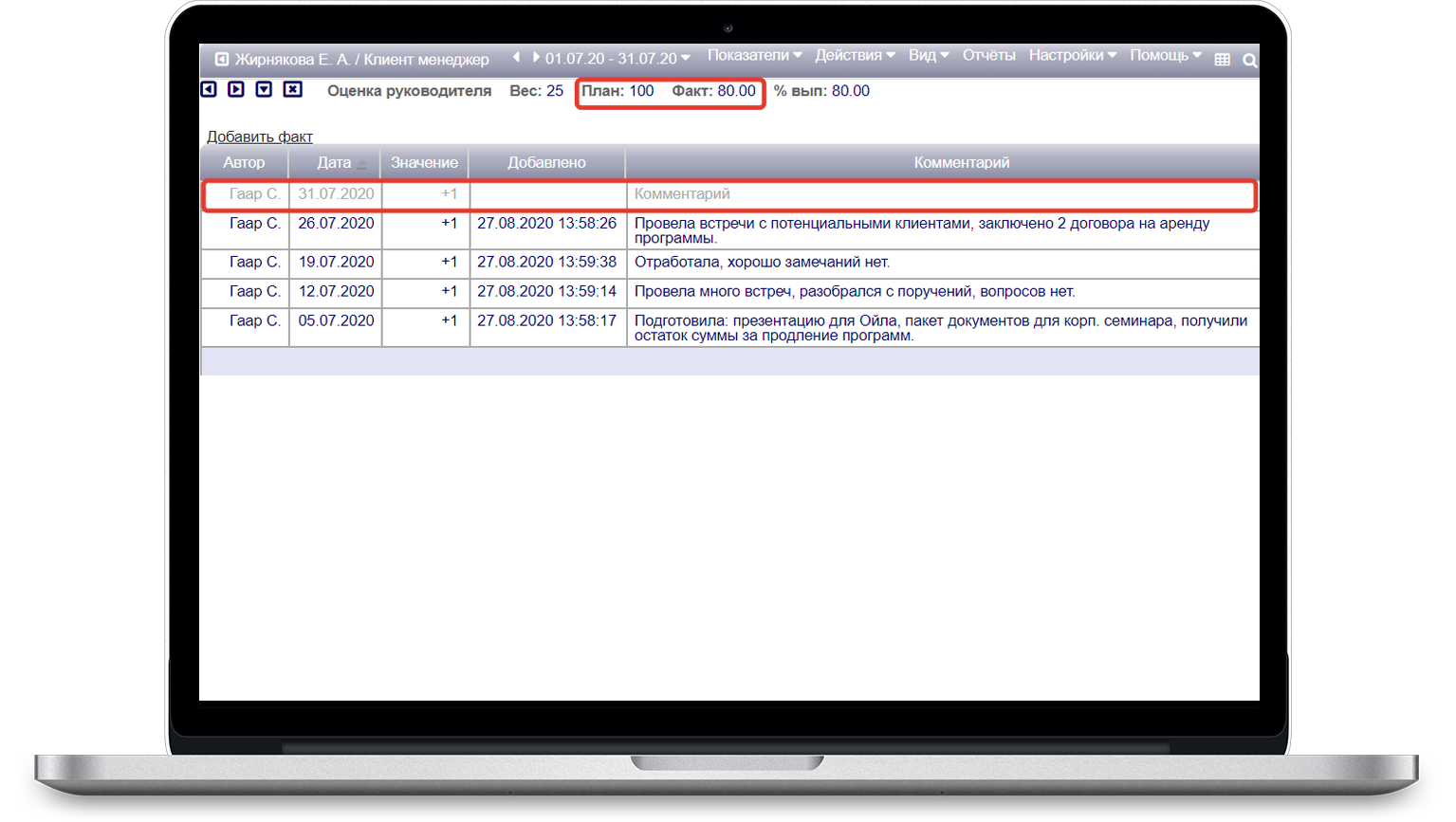Click the 31.07.2020 date cell in new row

336,194
